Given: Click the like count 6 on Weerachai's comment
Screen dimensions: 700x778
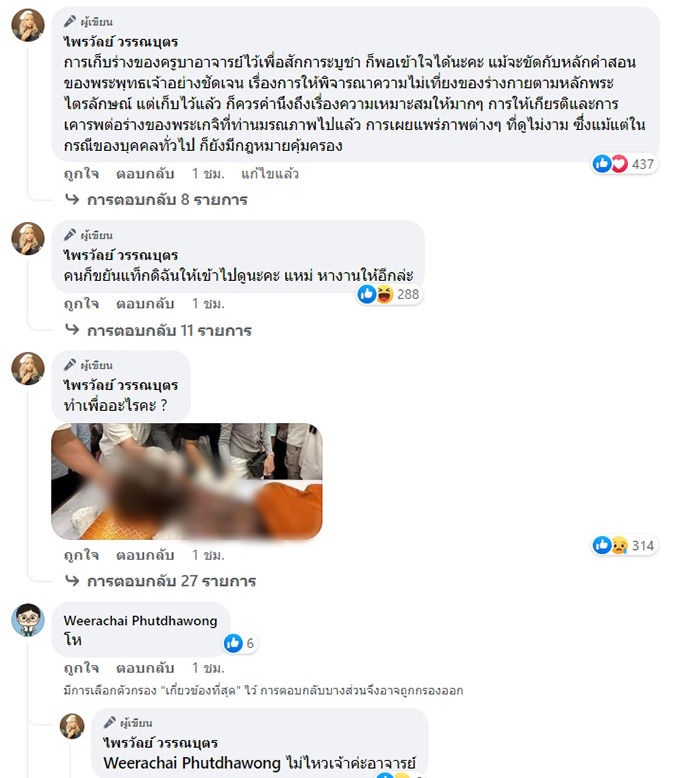Looking at the screenshot, I should (240, 643).
